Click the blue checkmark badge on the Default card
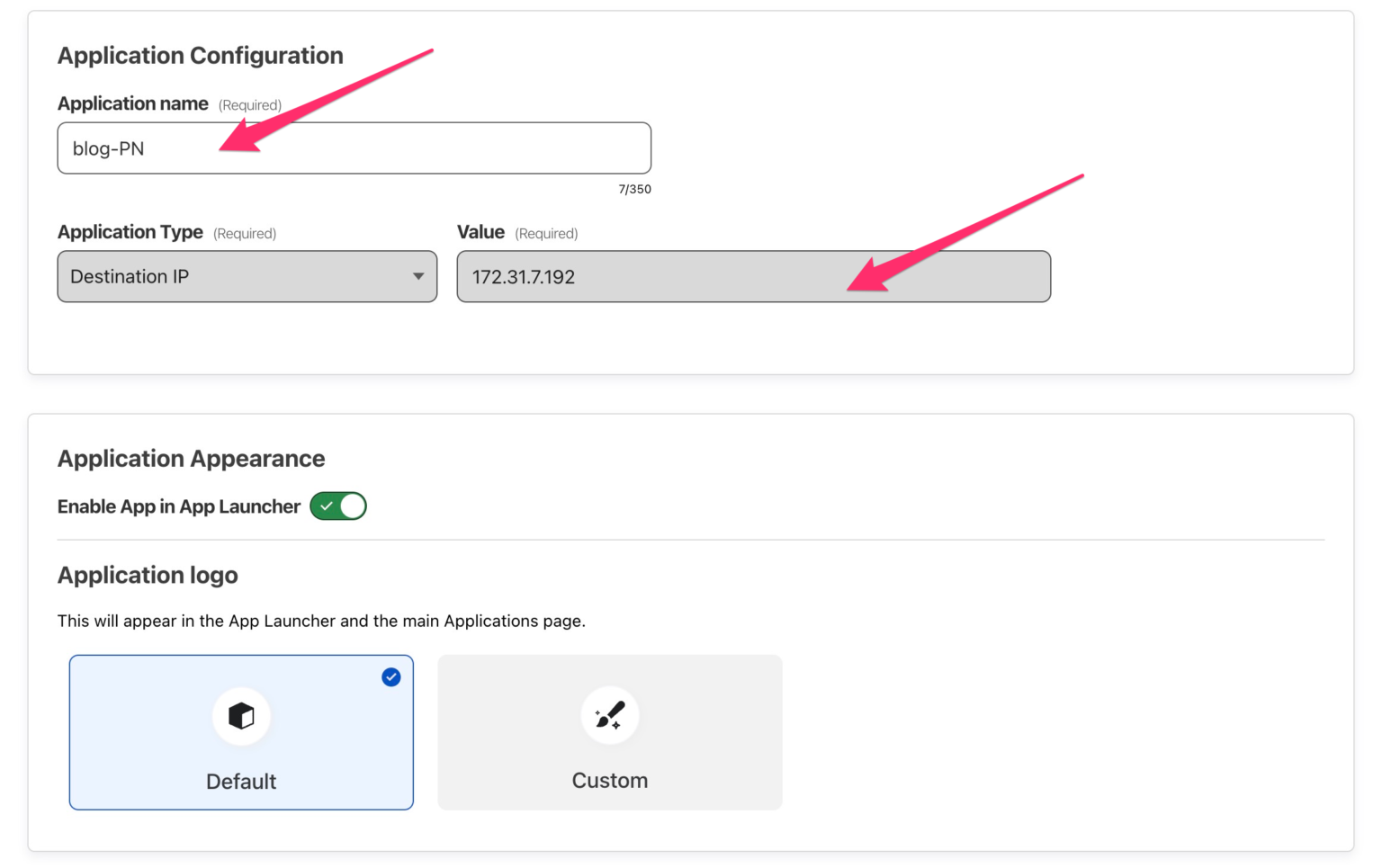This screenshot has width=1382, height=868. click(391, 677)
